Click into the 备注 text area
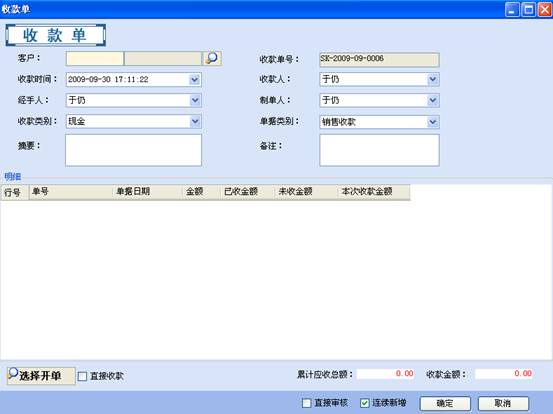This screenshot has height=414, width=553. pos(379,150)
